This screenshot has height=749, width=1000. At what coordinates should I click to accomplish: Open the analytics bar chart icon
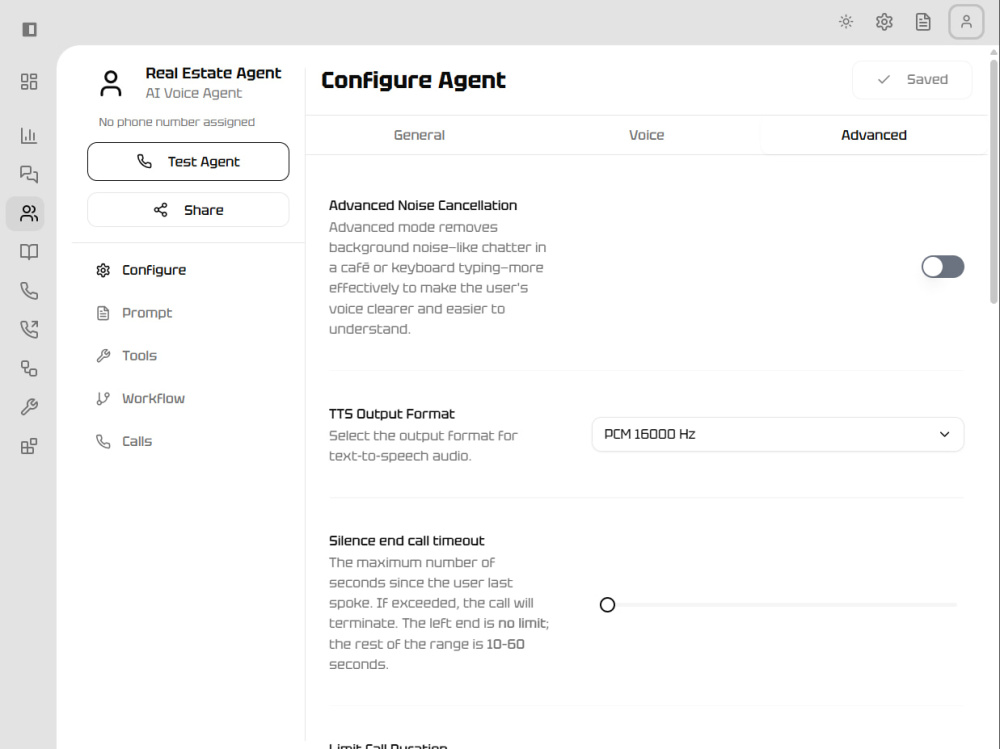tap(29, 135)
